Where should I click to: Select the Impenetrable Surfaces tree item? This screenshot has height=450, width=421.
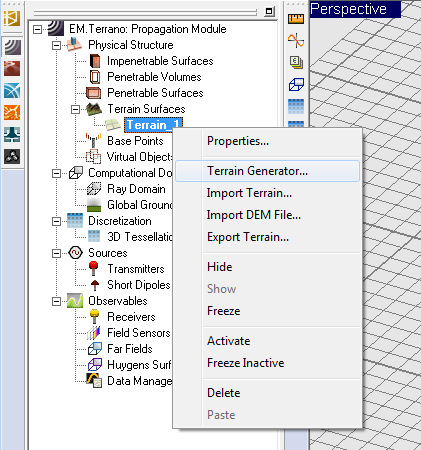[x=160, y=61]
